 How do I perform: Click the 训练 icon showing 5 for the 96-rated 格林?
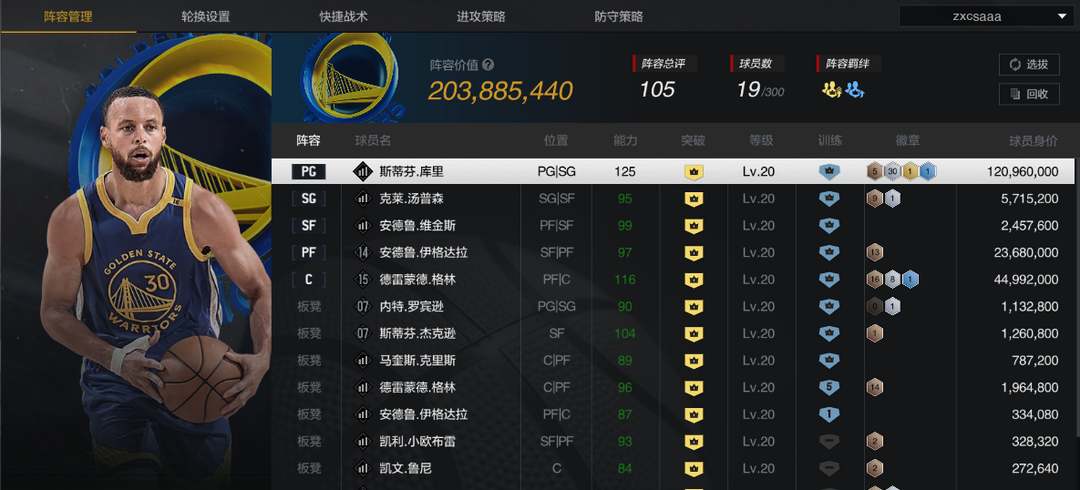coord(829,387)
